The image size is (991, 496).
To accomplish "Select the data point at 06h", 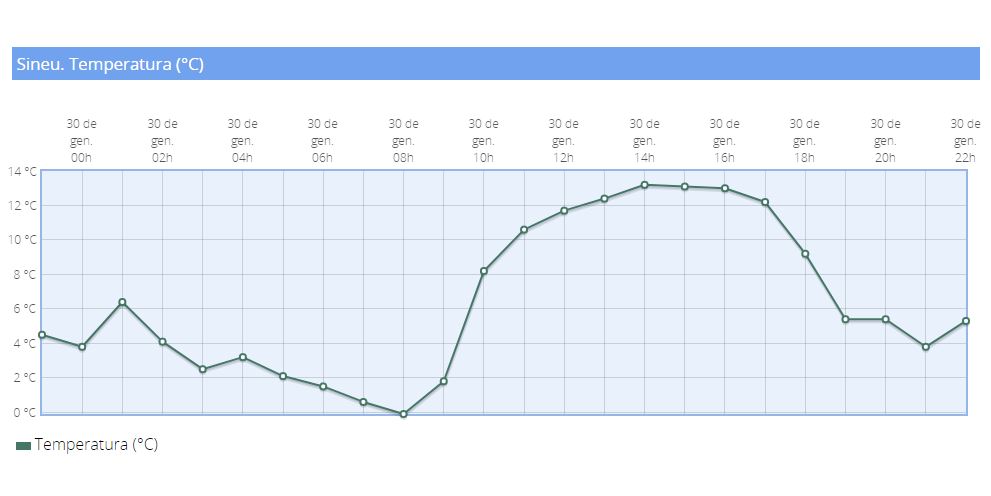I will (323, 386).
